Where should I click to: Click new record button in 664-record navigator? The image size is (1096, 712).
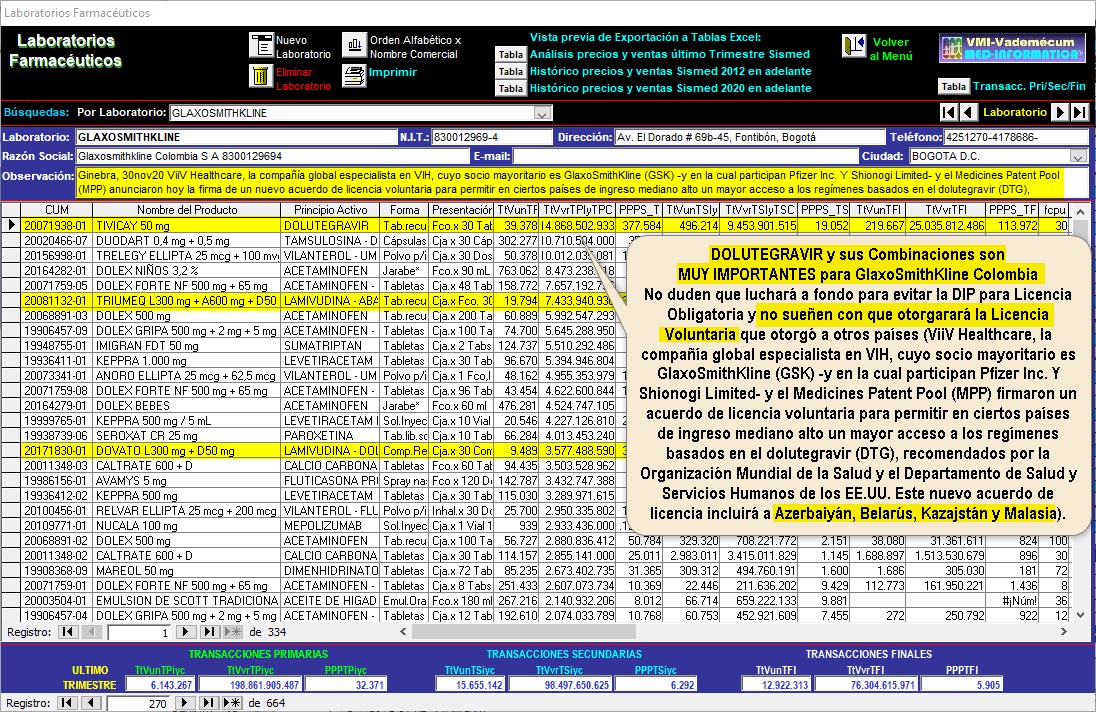(231, 703)
